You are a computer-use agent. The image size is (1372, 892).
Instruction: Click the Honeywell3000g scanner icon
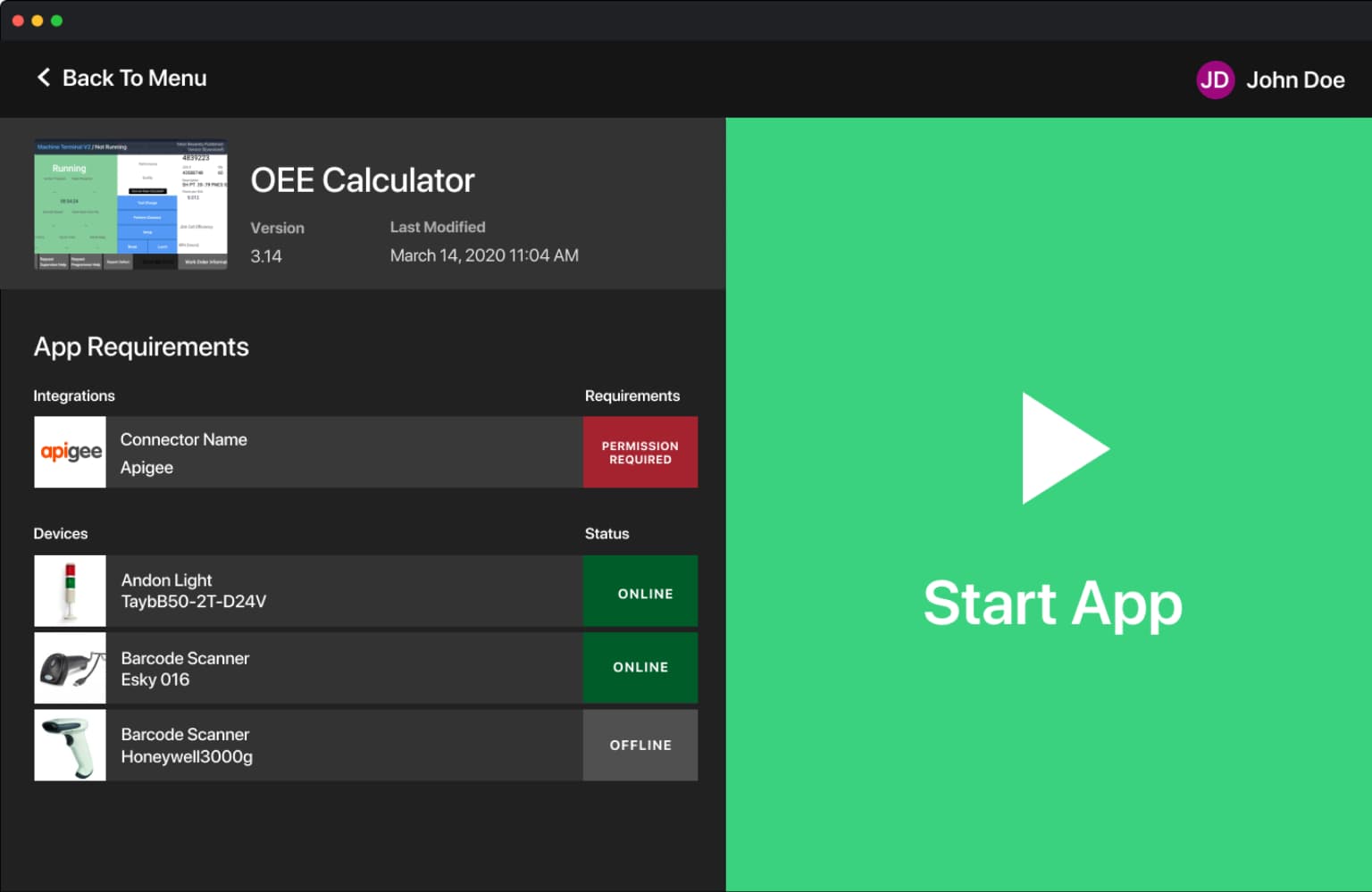70,745
